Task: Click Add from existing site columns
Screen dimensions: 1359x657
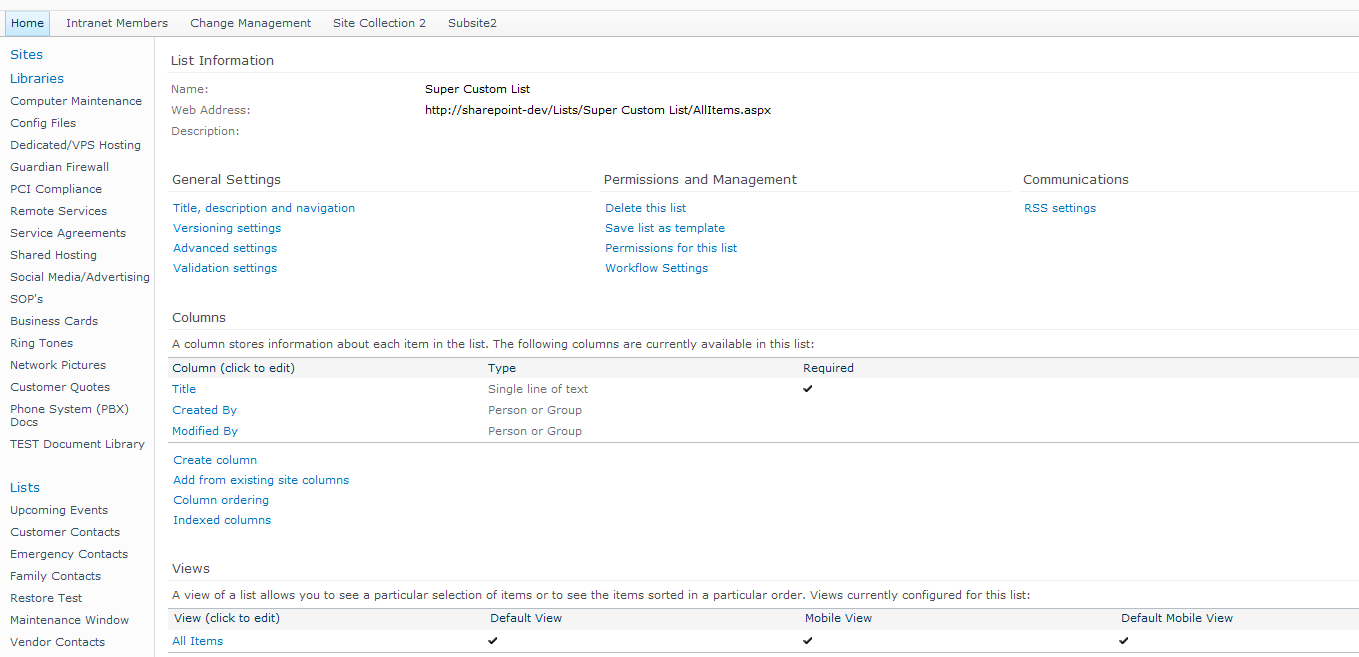Action: (x=261, y=480)
